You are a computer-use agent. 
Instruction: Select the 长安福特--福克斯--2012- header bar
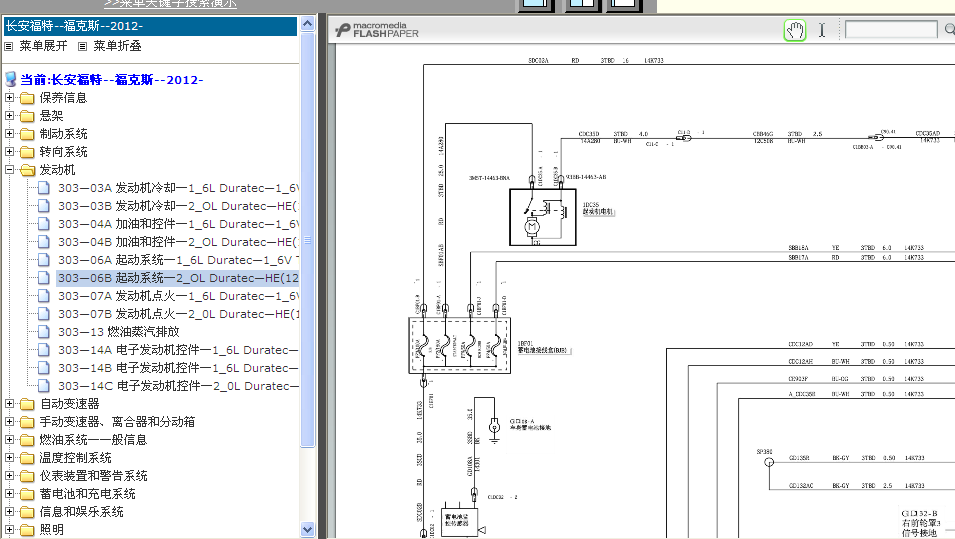[x=150, y=26]
